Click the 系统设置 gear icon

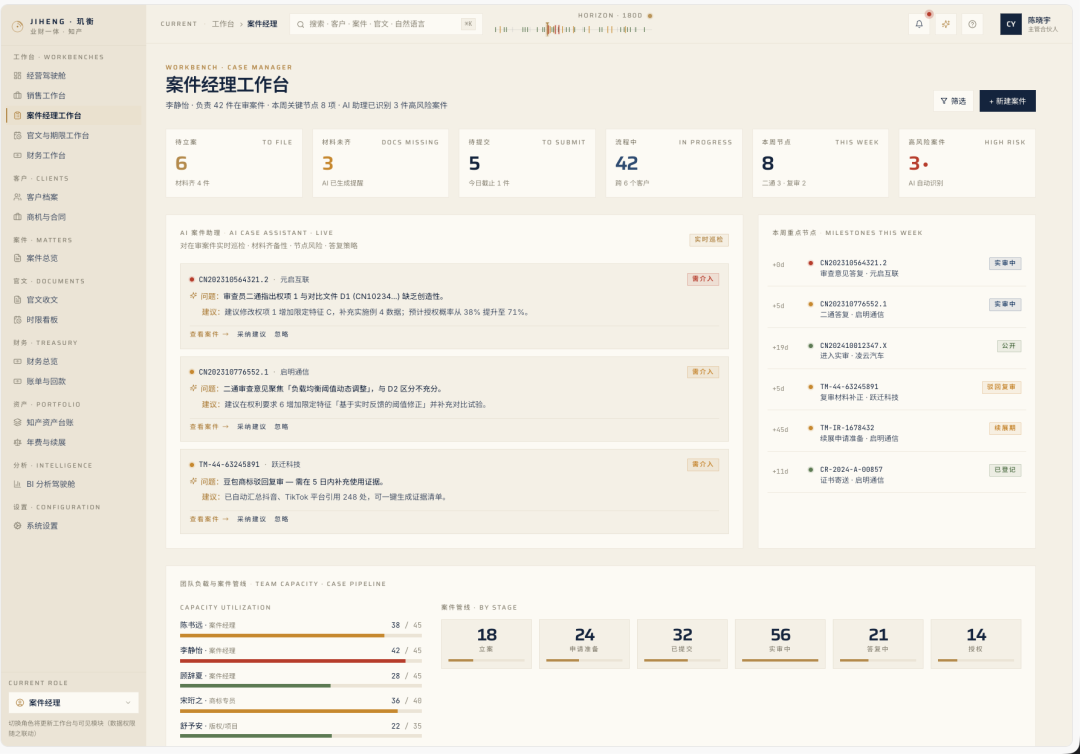(17, 526)
